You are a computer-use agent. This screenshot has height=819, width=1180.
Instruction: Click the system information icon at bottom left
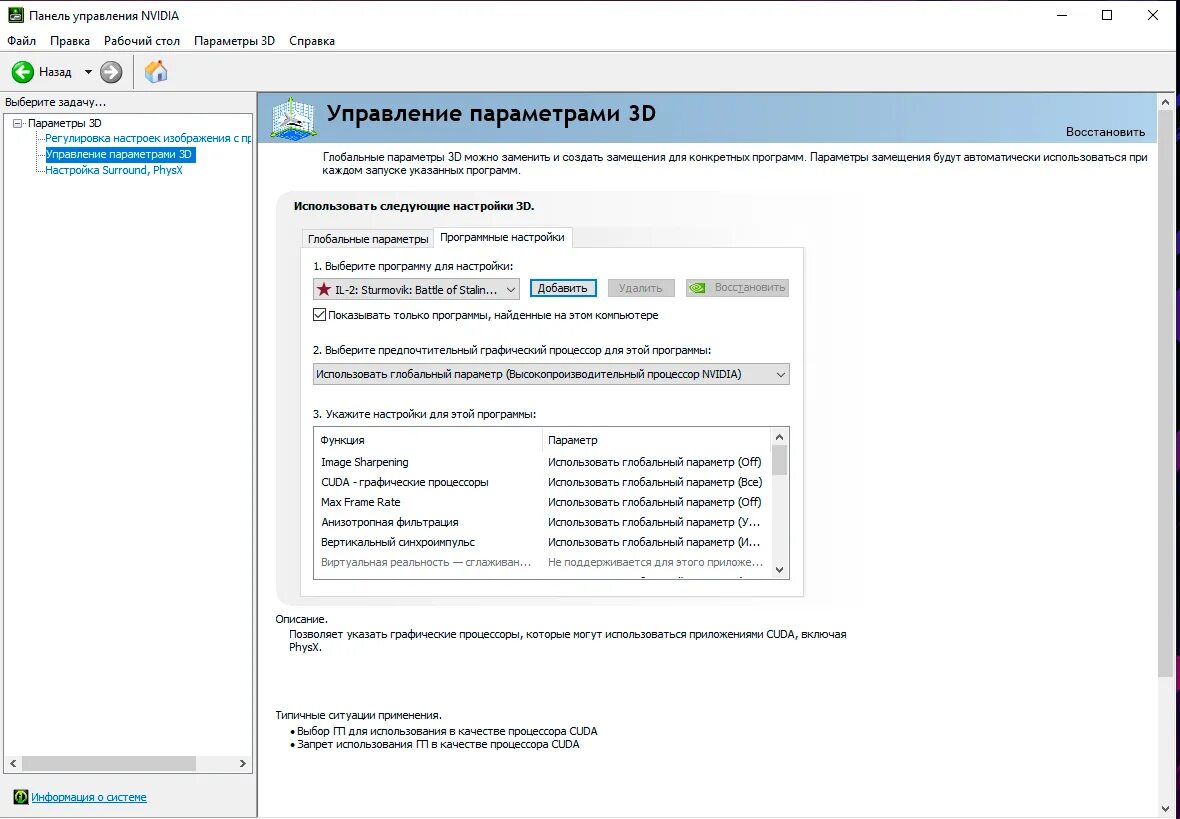point(21,796)
